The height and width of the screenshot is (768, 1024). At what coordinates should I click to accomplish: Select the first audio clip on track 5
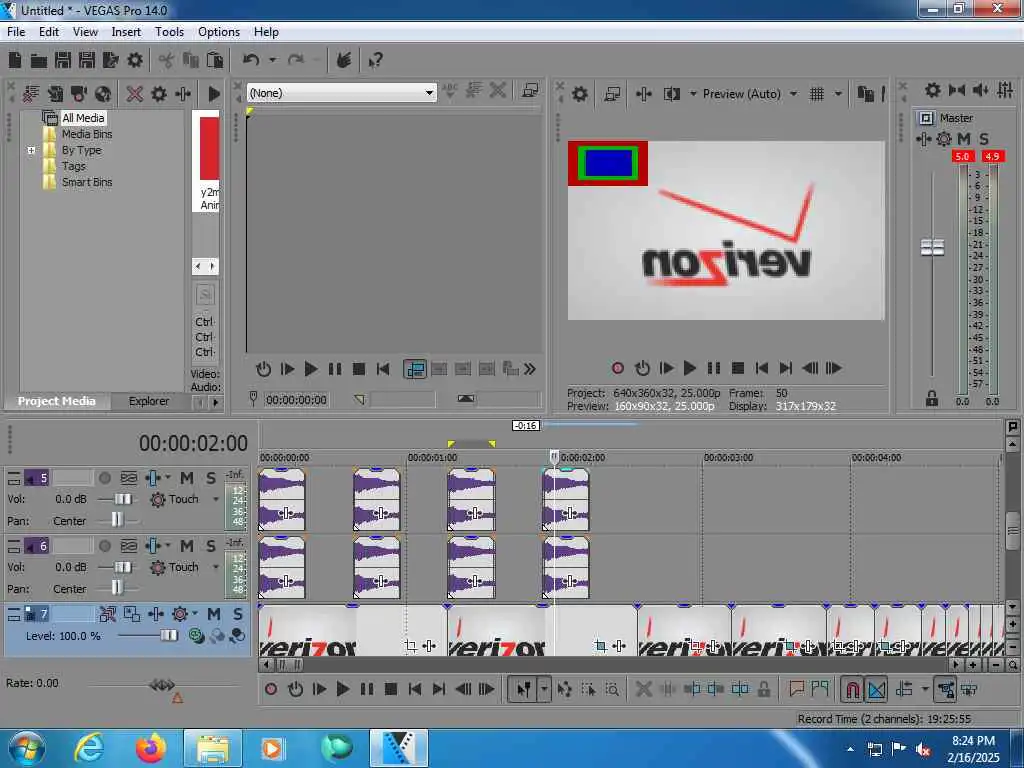coord(281,500)
